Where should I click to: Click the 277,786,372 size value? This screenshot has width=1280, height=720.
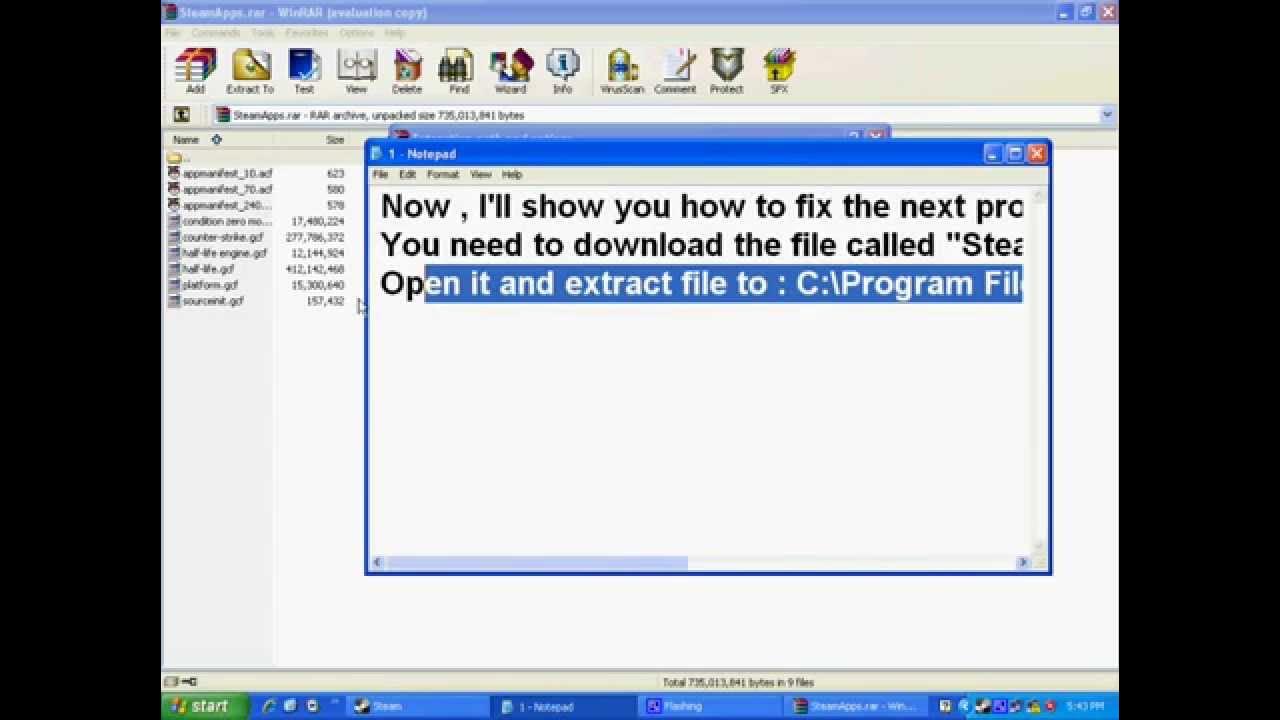point(315,238)
